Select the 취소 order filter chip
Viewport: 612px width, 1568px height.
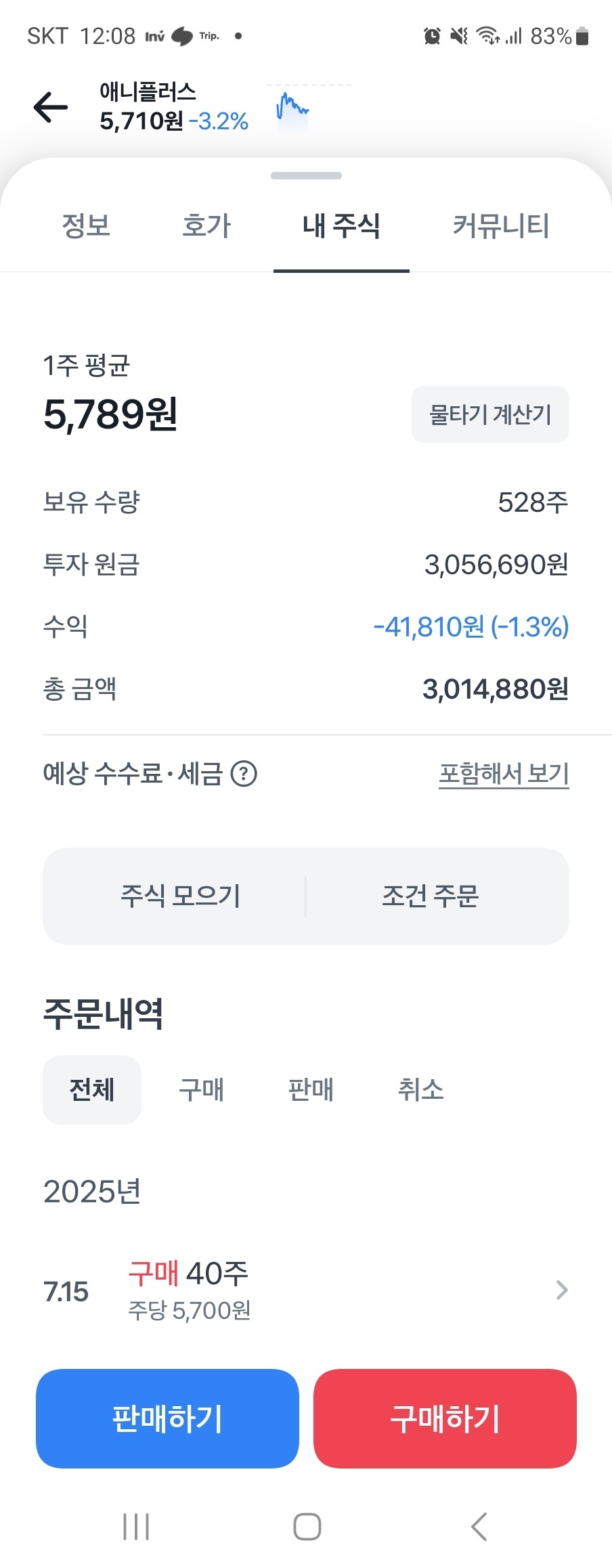tap(420, 1089)
